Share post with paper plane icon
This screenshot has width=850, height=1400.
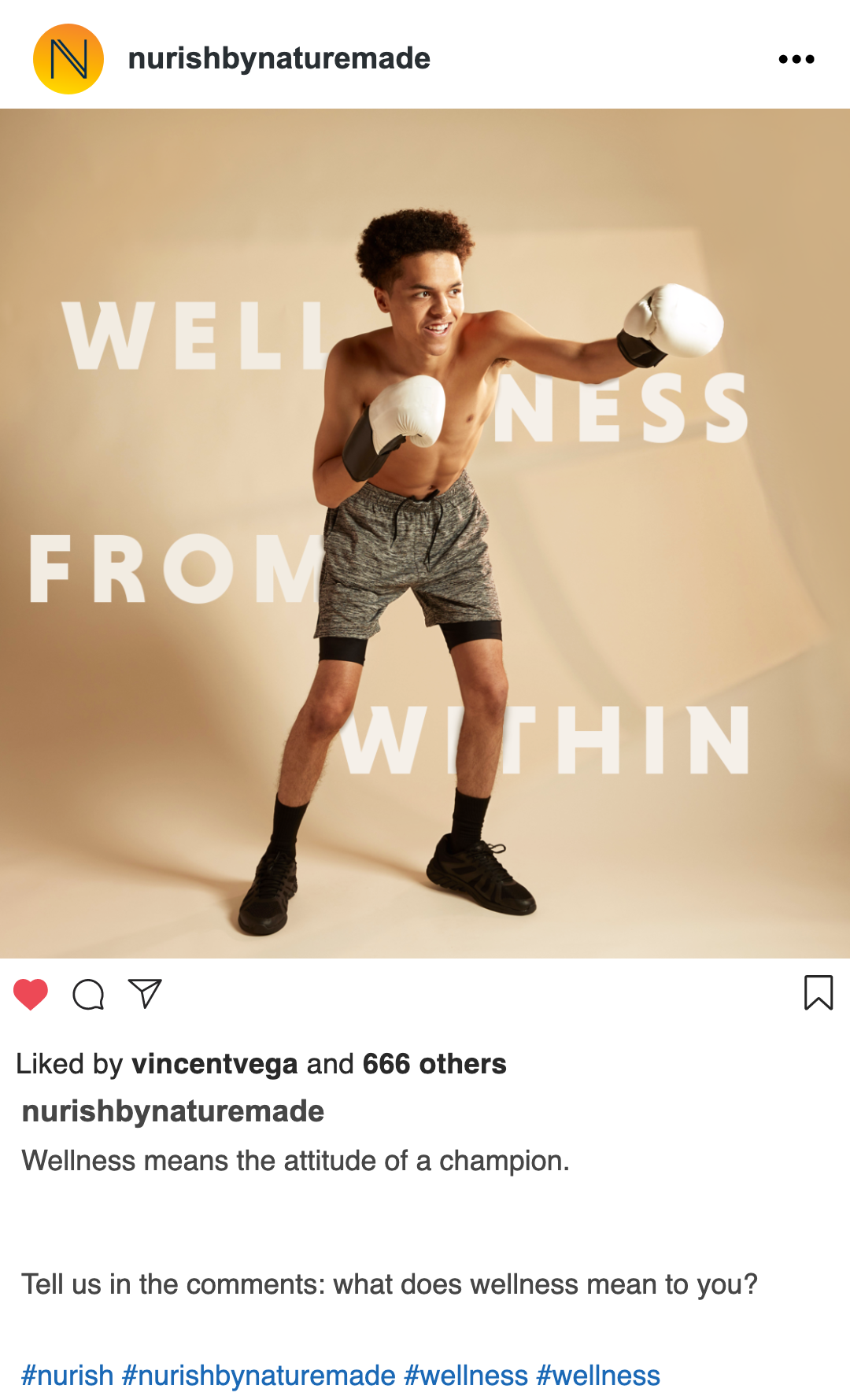[x=145, y=993]
